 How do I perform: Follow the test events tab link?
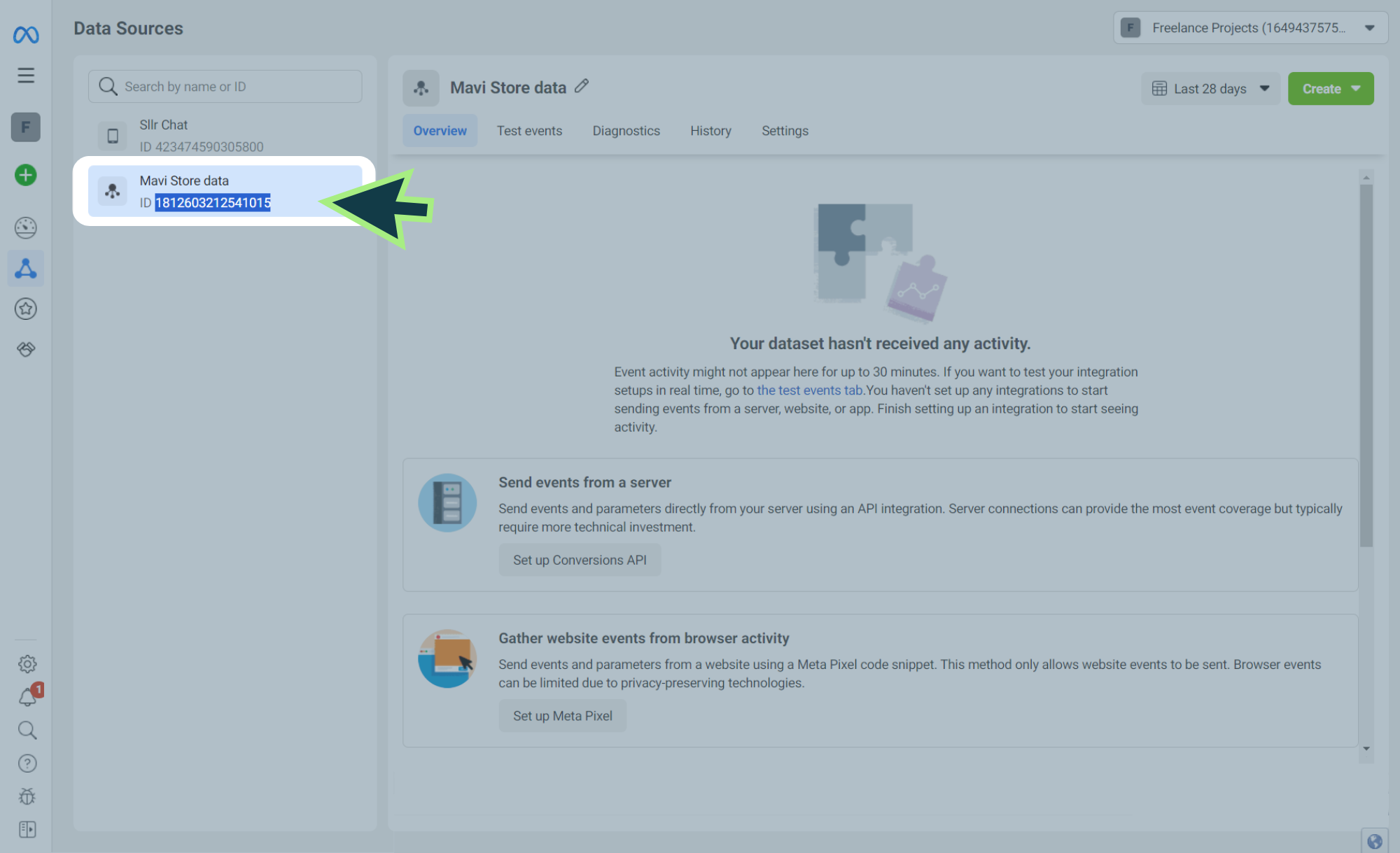809,390
